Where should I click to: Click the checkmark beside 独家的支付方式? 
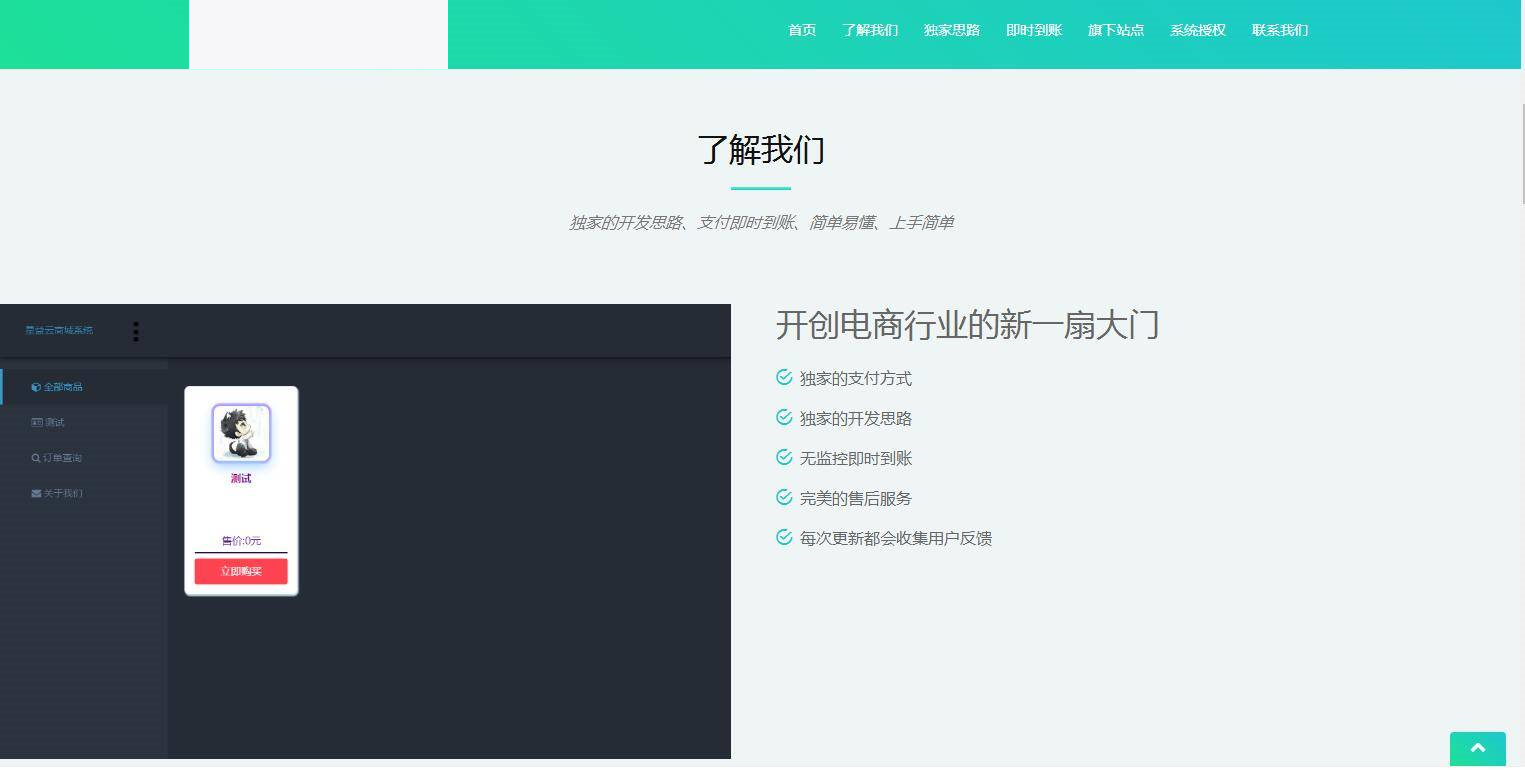pyautogui.click(x=783, y=377)
